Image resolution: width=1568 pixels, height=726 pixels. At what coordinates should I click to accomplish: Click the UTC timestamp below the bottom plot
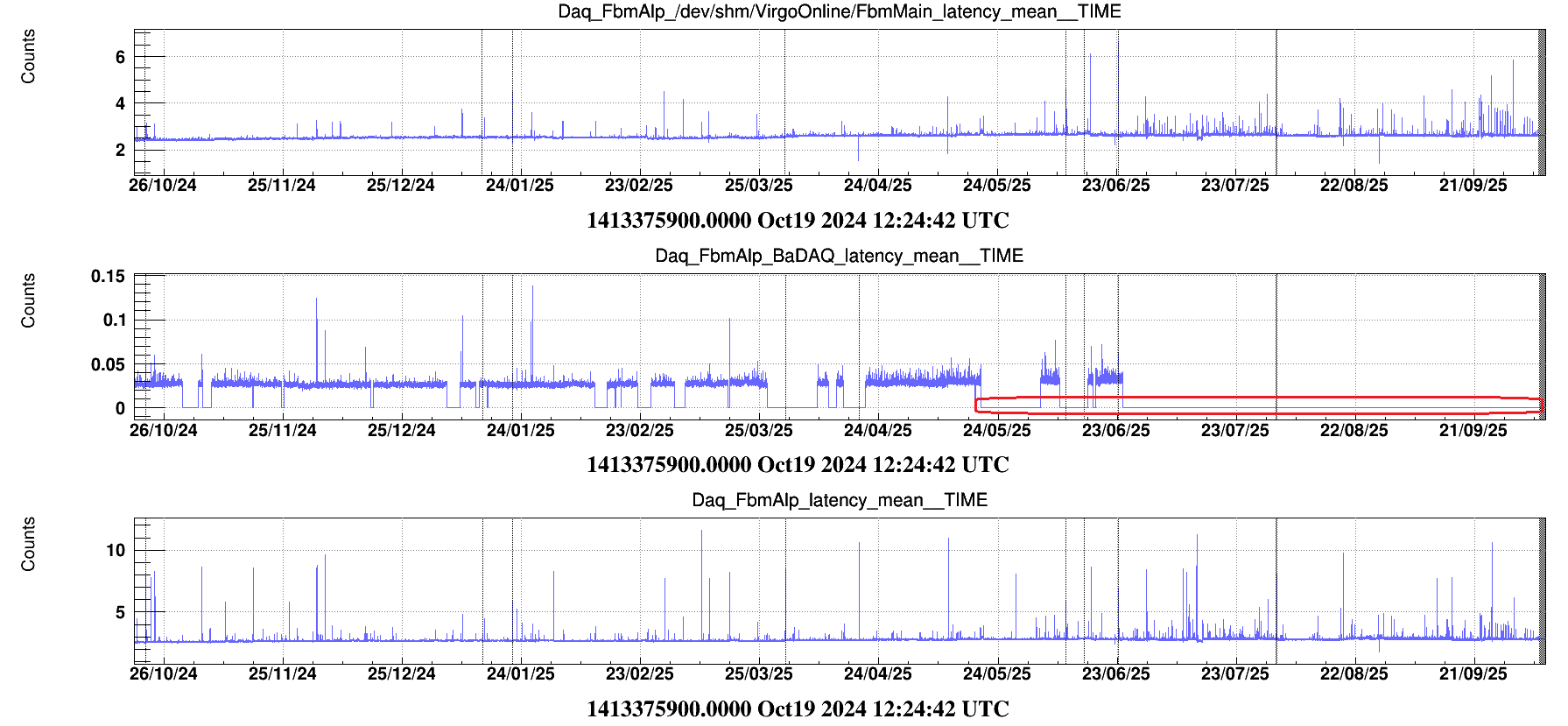tap(798, 708)
